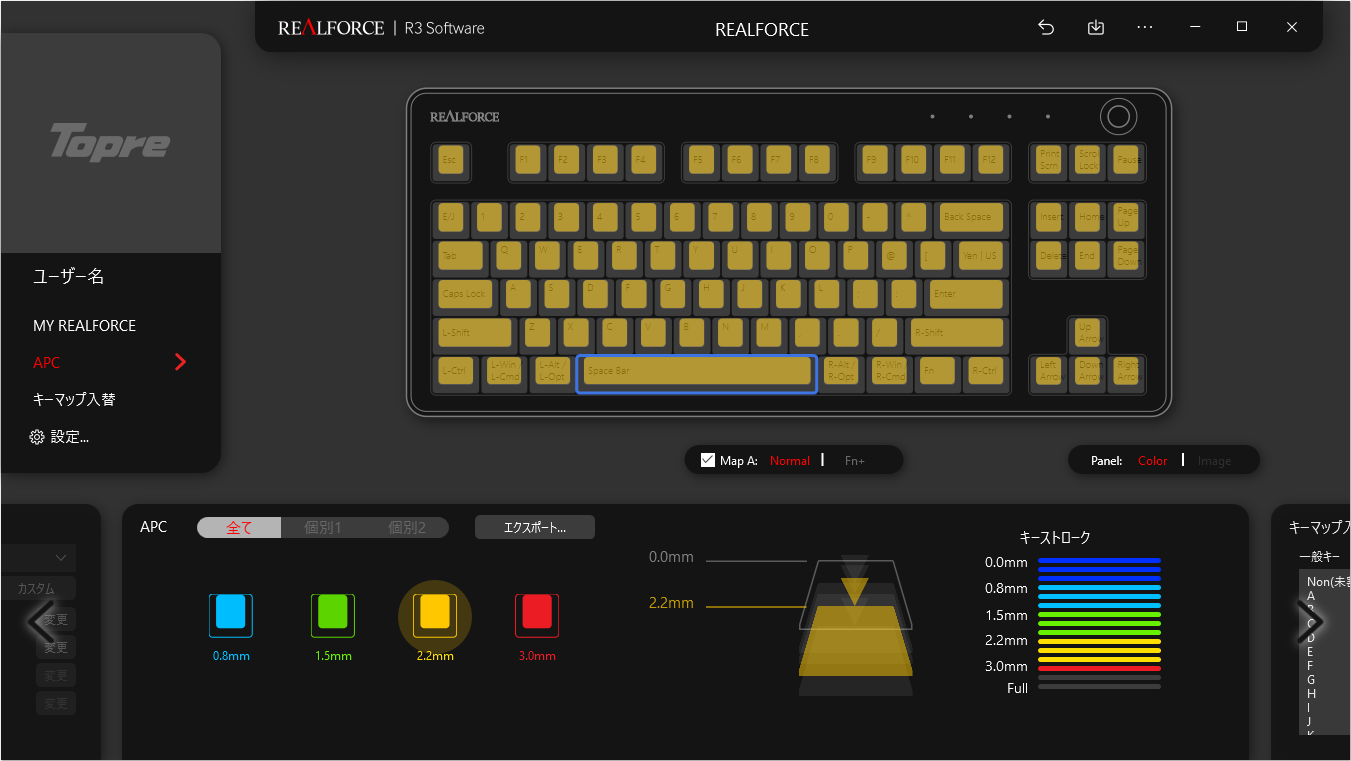
Task: Select the Enter key on keyboard
Action: tap(966, 294)
